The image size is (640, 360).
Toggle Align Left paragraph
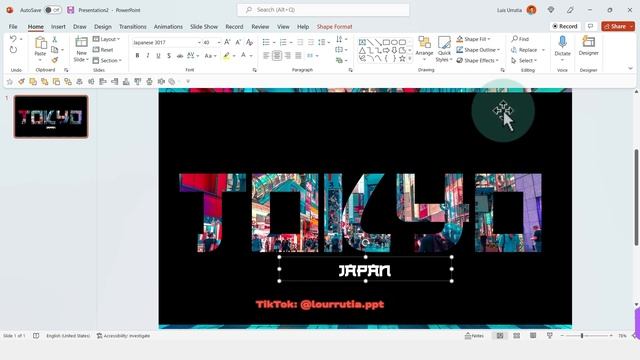[x=266, y=56]
